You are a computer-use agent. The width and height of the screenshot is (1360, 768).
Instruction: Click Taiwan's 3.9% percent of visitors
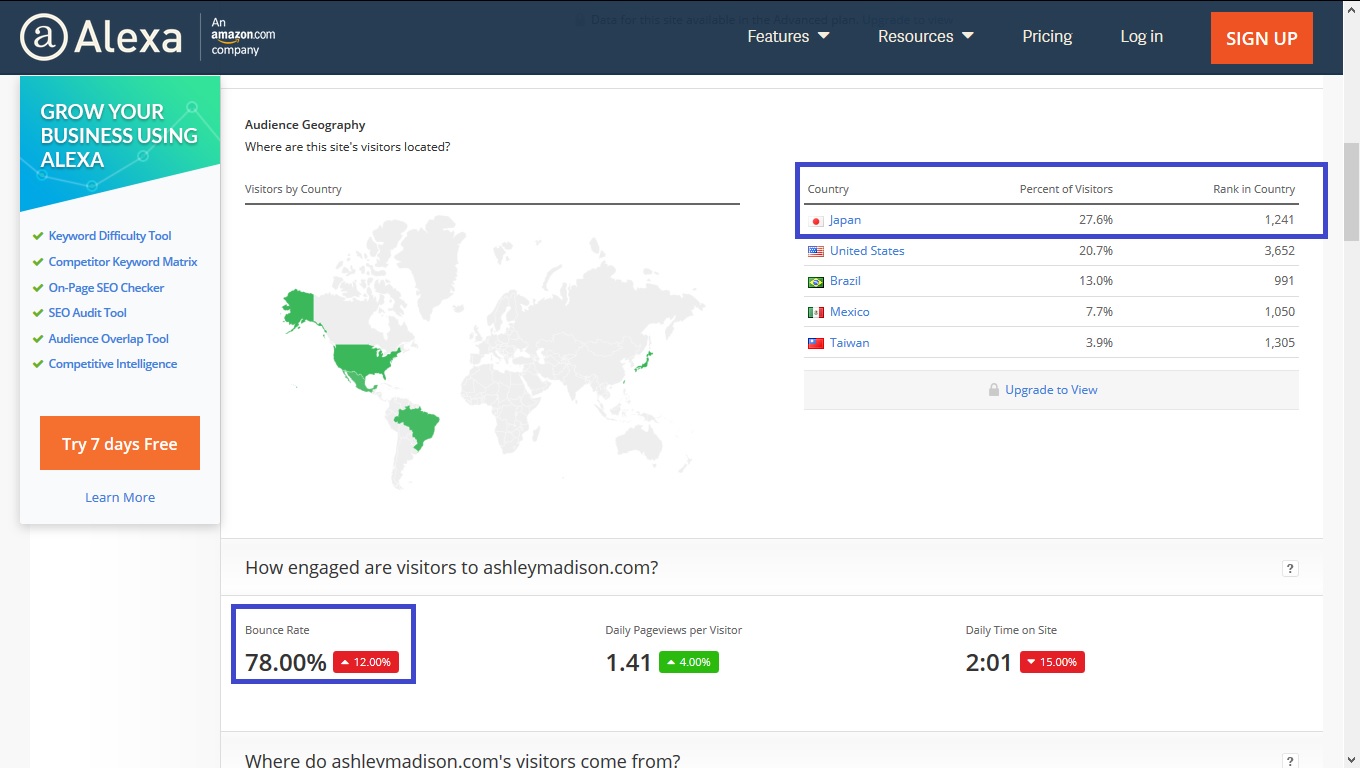tap(1100, 343)
